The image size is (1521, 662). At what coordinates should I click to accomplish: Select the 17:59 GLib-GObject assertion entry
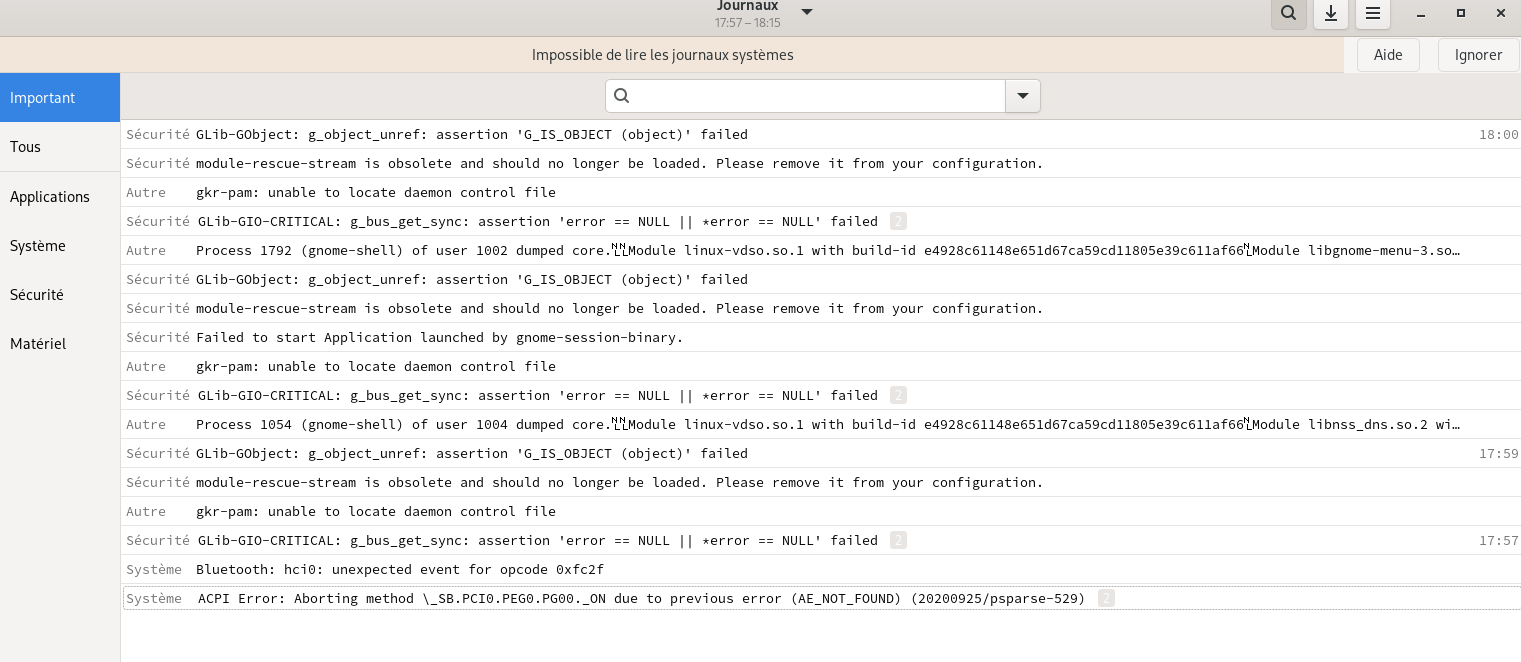click(x=821, y=453)
